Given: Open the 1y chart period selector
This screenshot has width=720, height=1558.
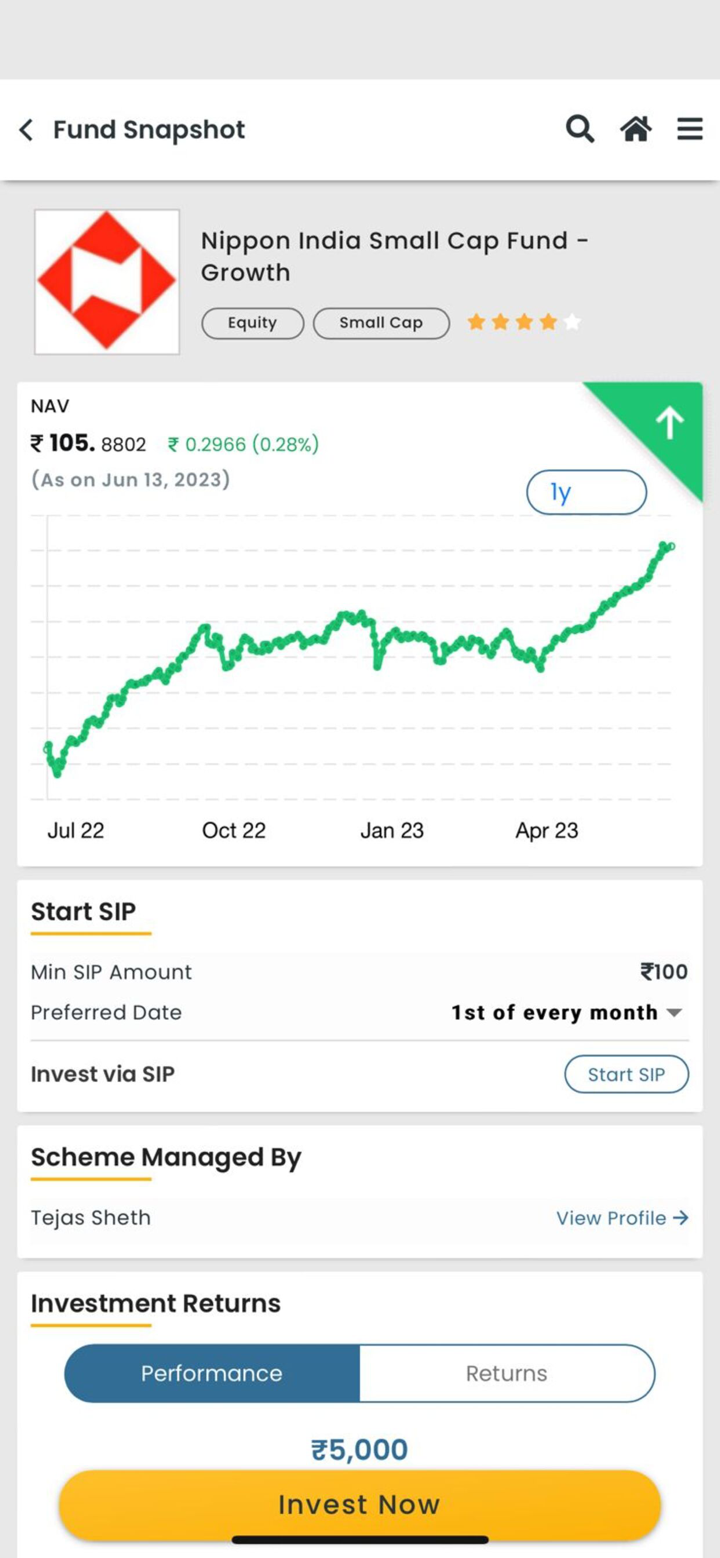Looking at the screenshot, I should [x=586, y=492].
